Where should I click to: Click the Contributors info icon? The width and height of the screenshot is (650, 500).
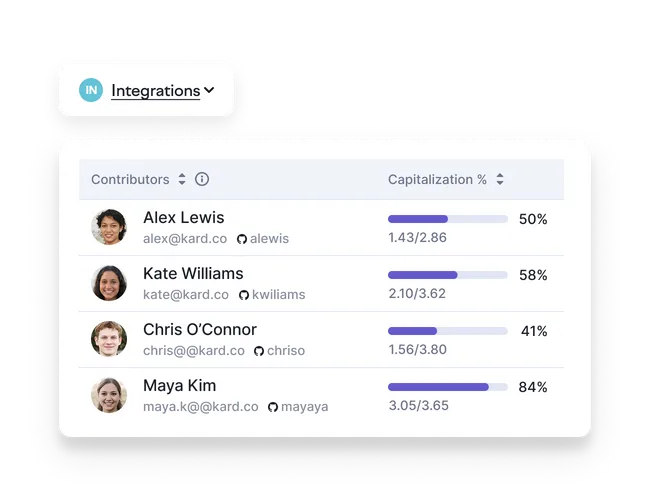[x=202, y=179]
